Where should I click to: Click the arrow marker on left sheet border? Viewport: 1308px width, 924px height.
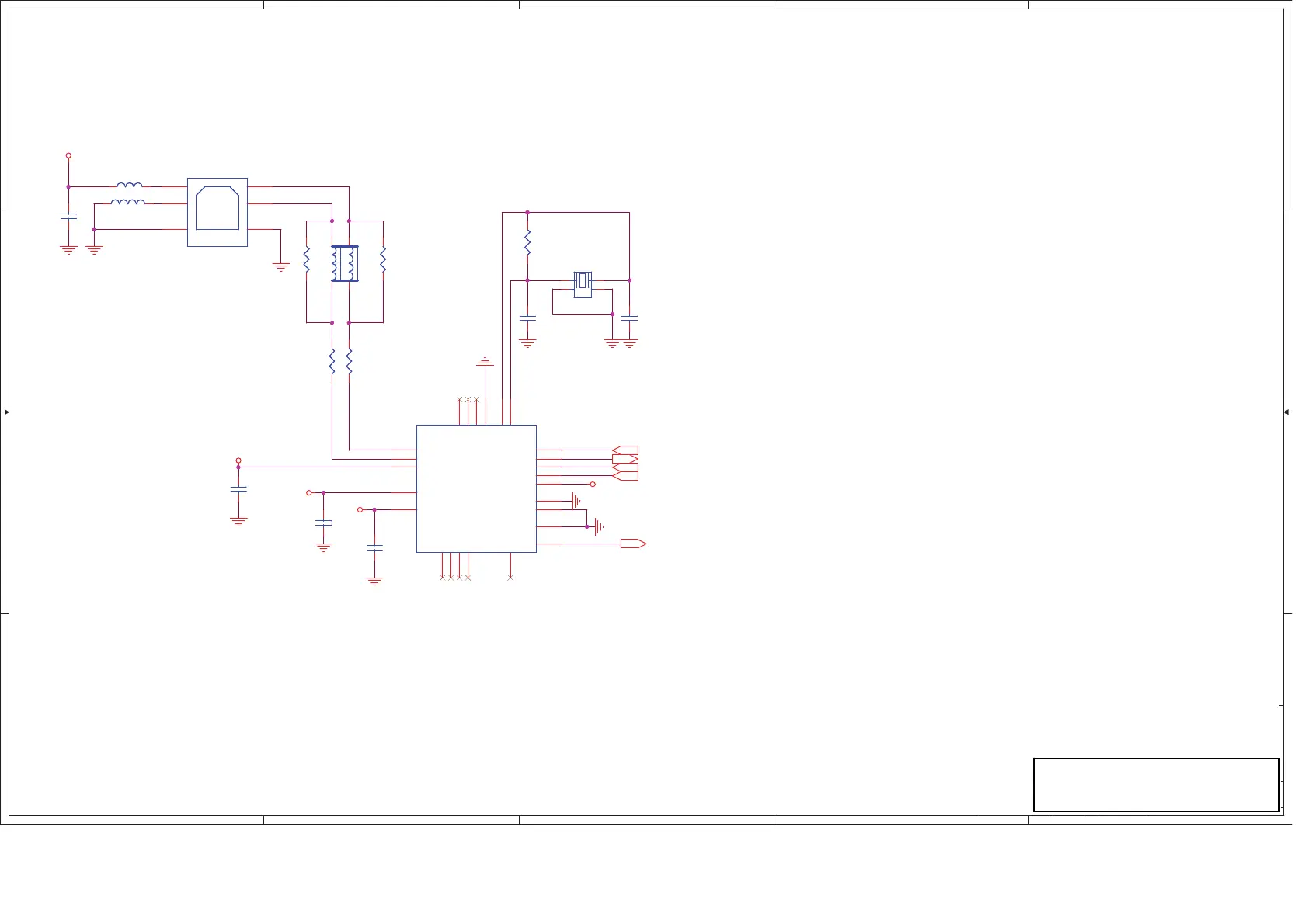click(x=6, y=412)
